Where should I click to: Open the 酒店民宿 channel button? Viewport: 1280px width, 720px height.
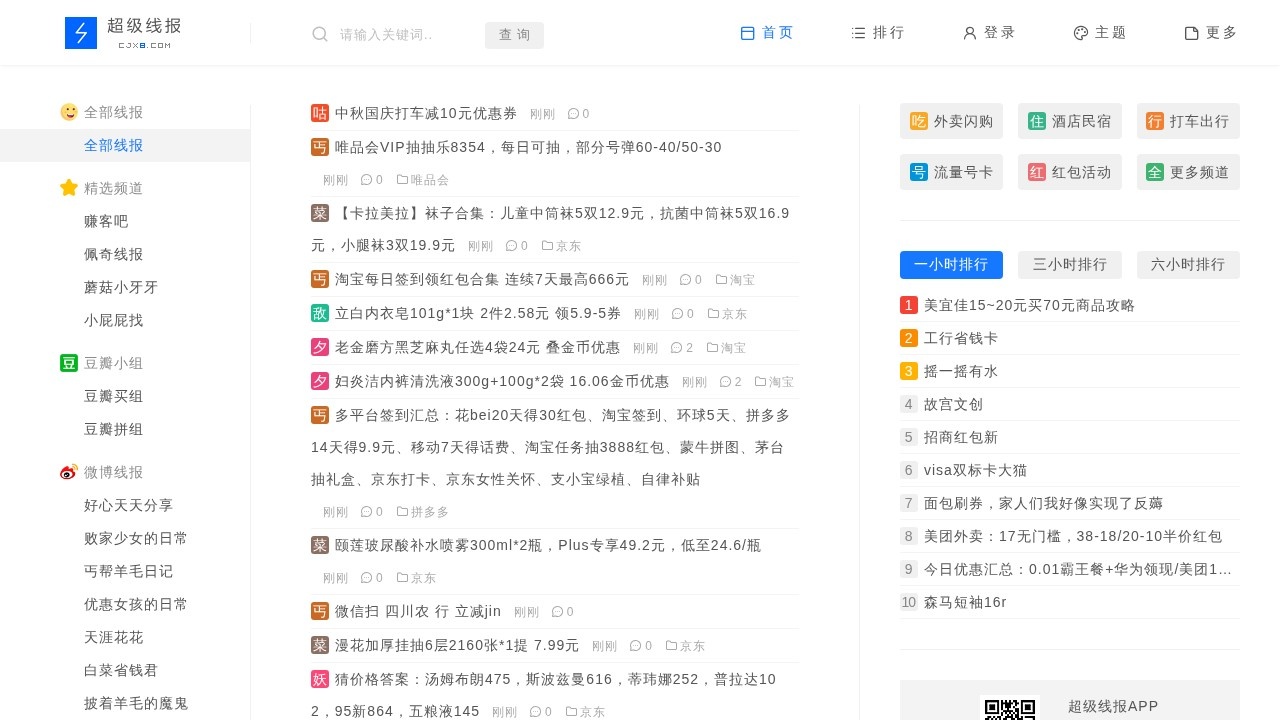coord(1069,121)
